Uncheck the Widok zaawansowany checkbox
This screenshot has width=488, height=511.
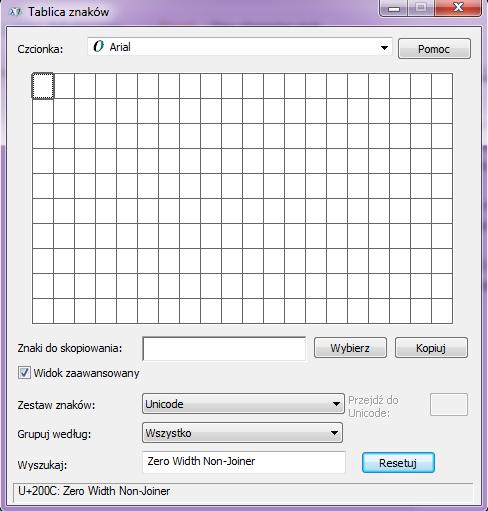[x=24, y=373]
